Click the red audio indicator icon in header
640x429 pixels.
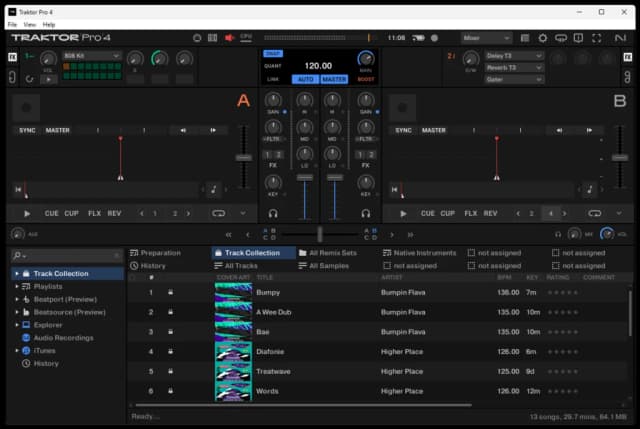click(x=229, y=38)
